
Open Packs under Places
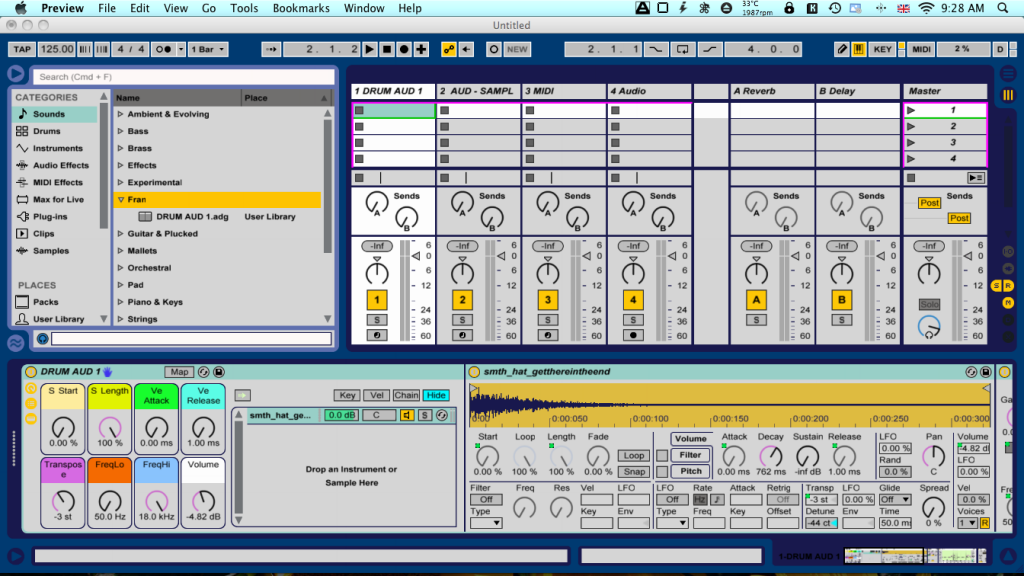pos(45,302)
